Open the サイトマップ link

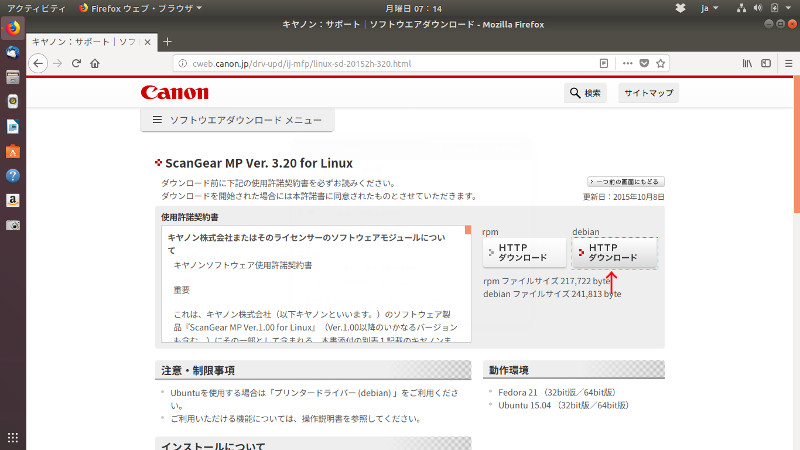(648, 93)
